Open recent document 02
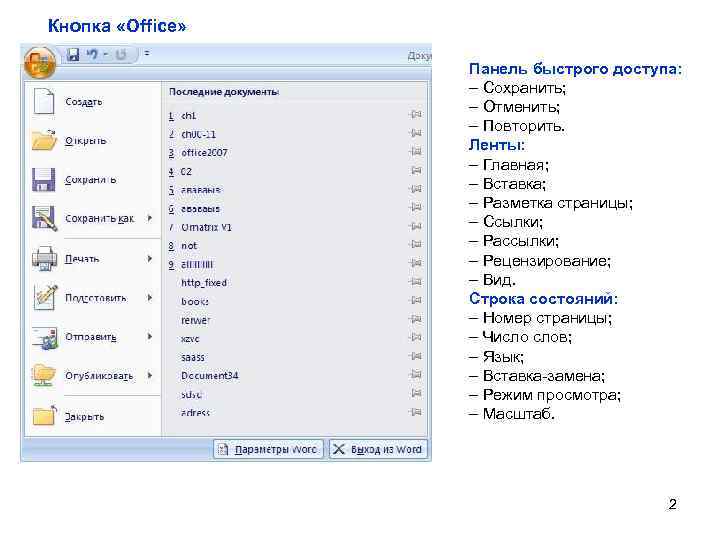The image size is (720, 540). [295, 171]
